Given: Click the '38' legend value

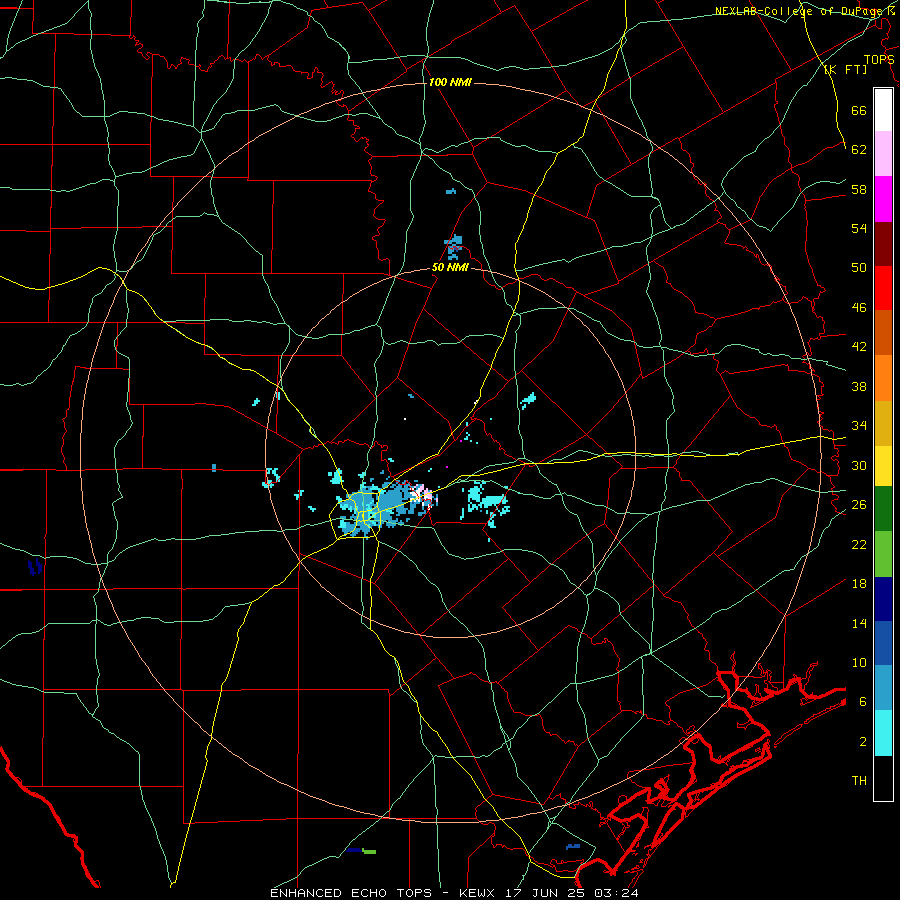Looking at the screenshot, I should [x=859, y=386].
